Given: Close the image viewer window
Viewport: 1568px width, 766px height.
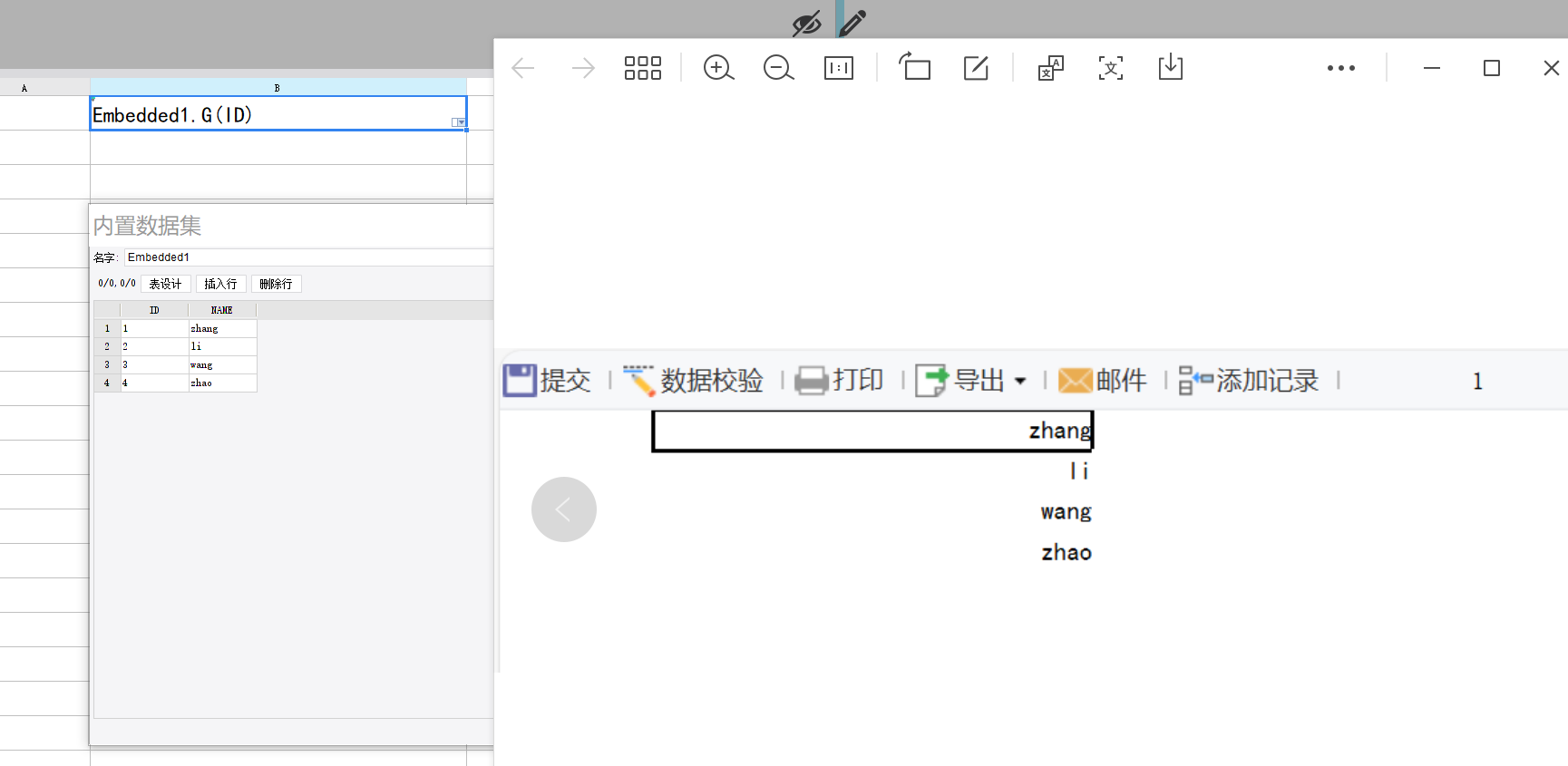Looking at the screenshot, I should 1552,68.
